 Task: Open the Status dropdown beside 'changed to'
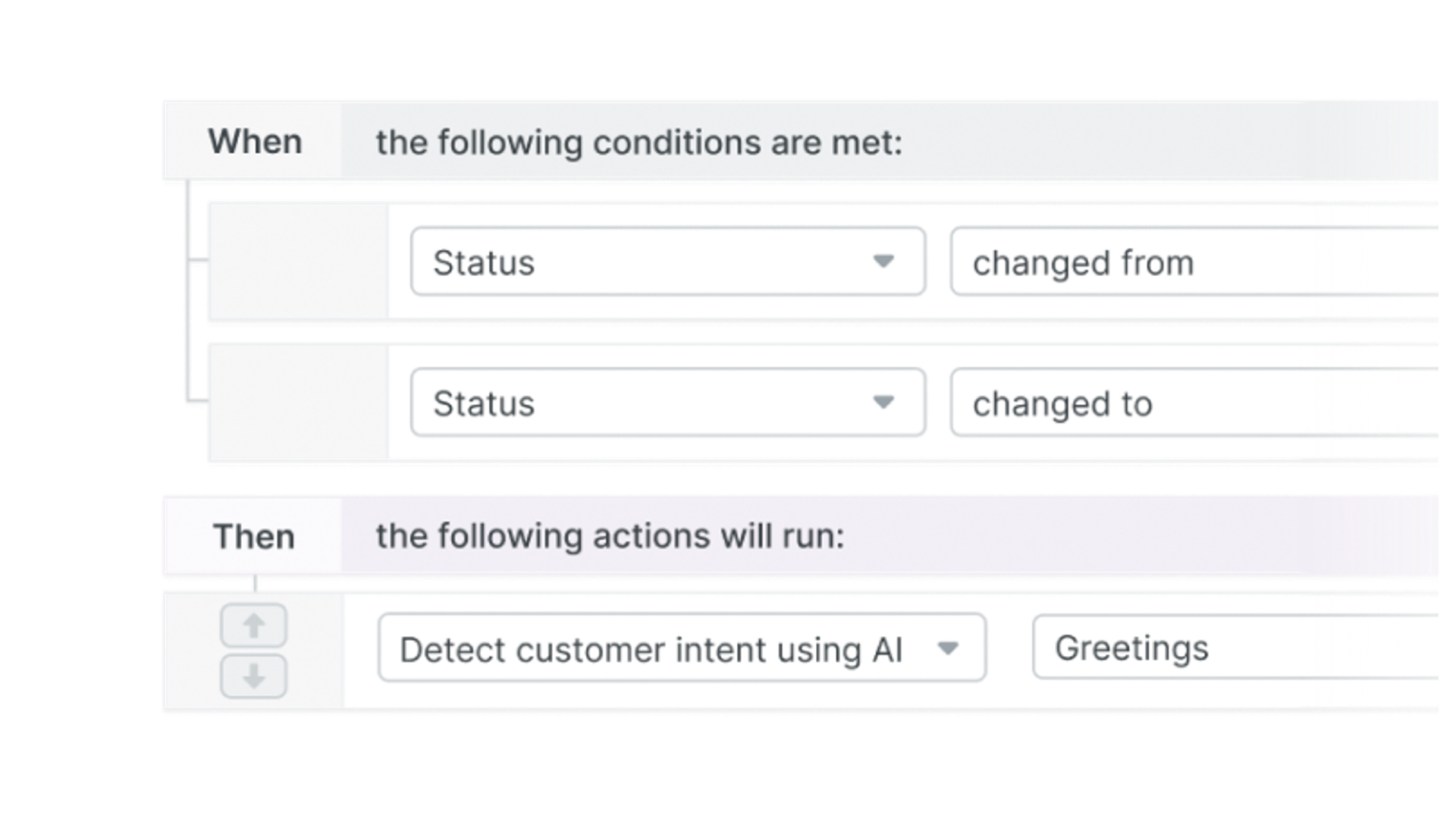(x=667, y=402)
